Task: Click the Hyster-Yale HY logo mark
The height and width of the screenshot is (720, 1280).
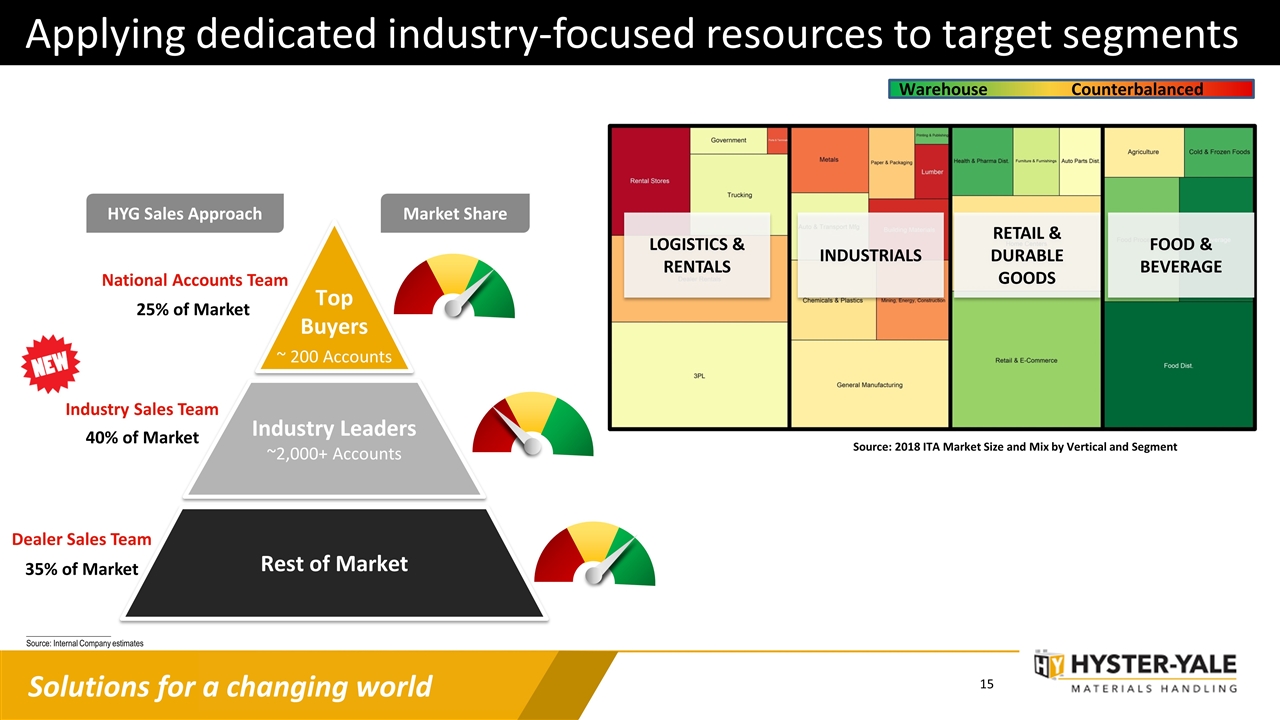Action: click(1049, 664)
